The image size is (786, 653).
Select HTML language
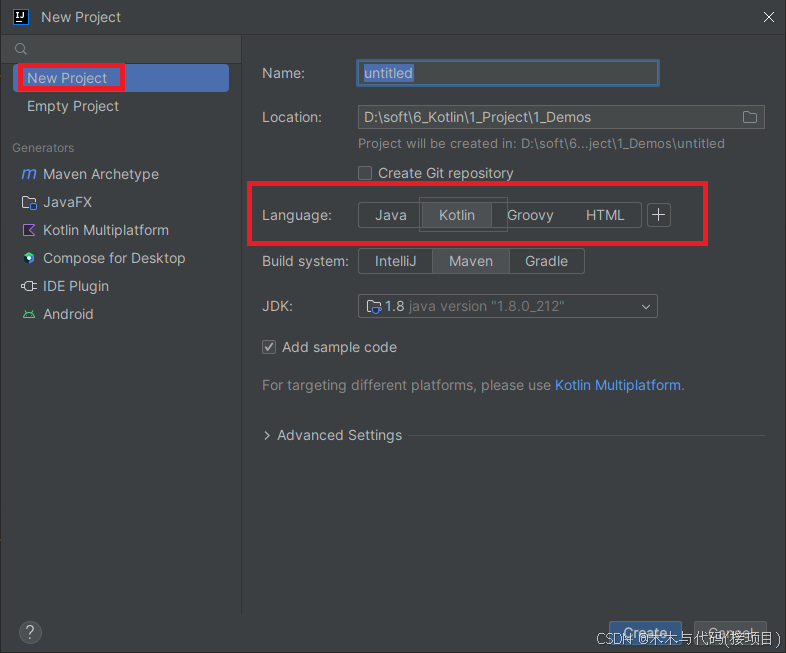tap(605, 215)
